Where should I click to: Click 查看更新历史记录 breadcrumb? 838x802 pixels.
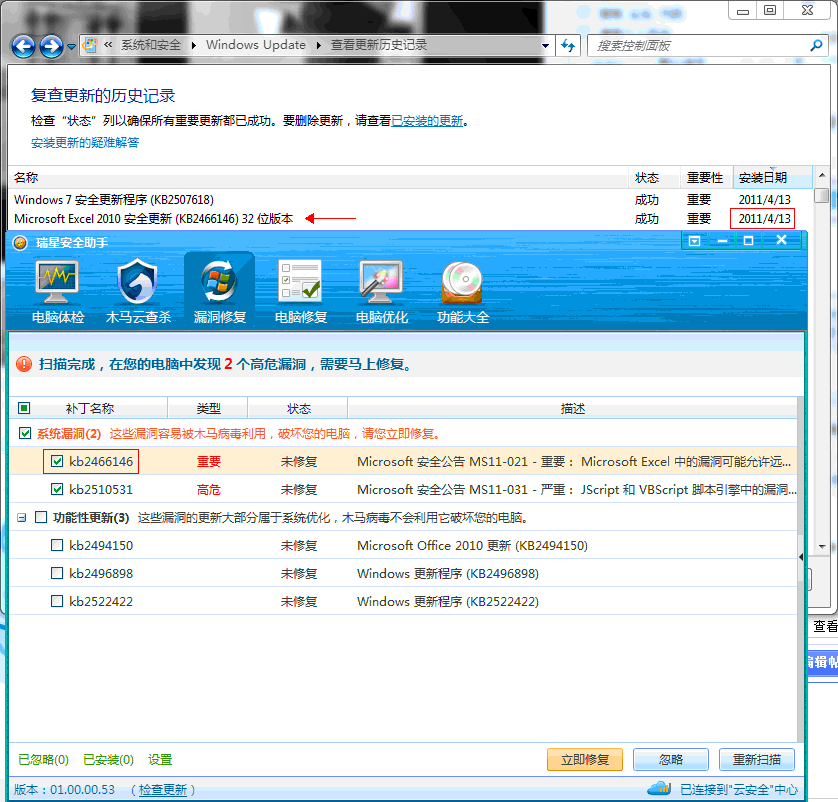pyautogui.click(x=379, y=45)
